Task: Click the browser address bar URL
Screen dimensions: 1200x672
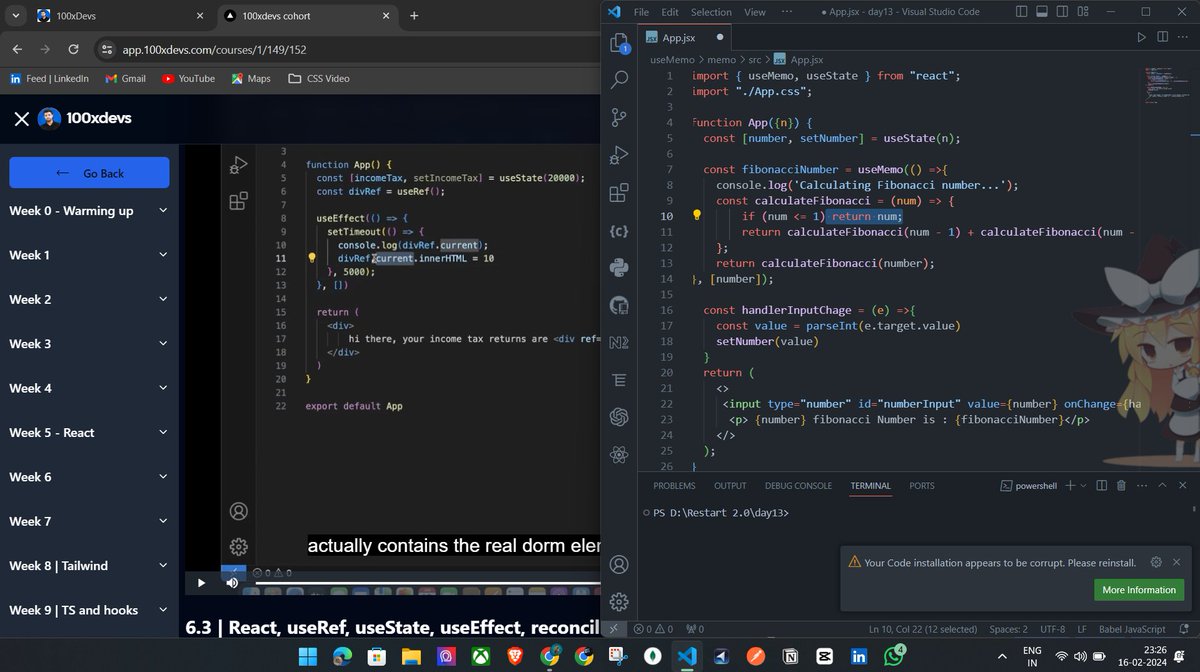Action: click(214, 49)
